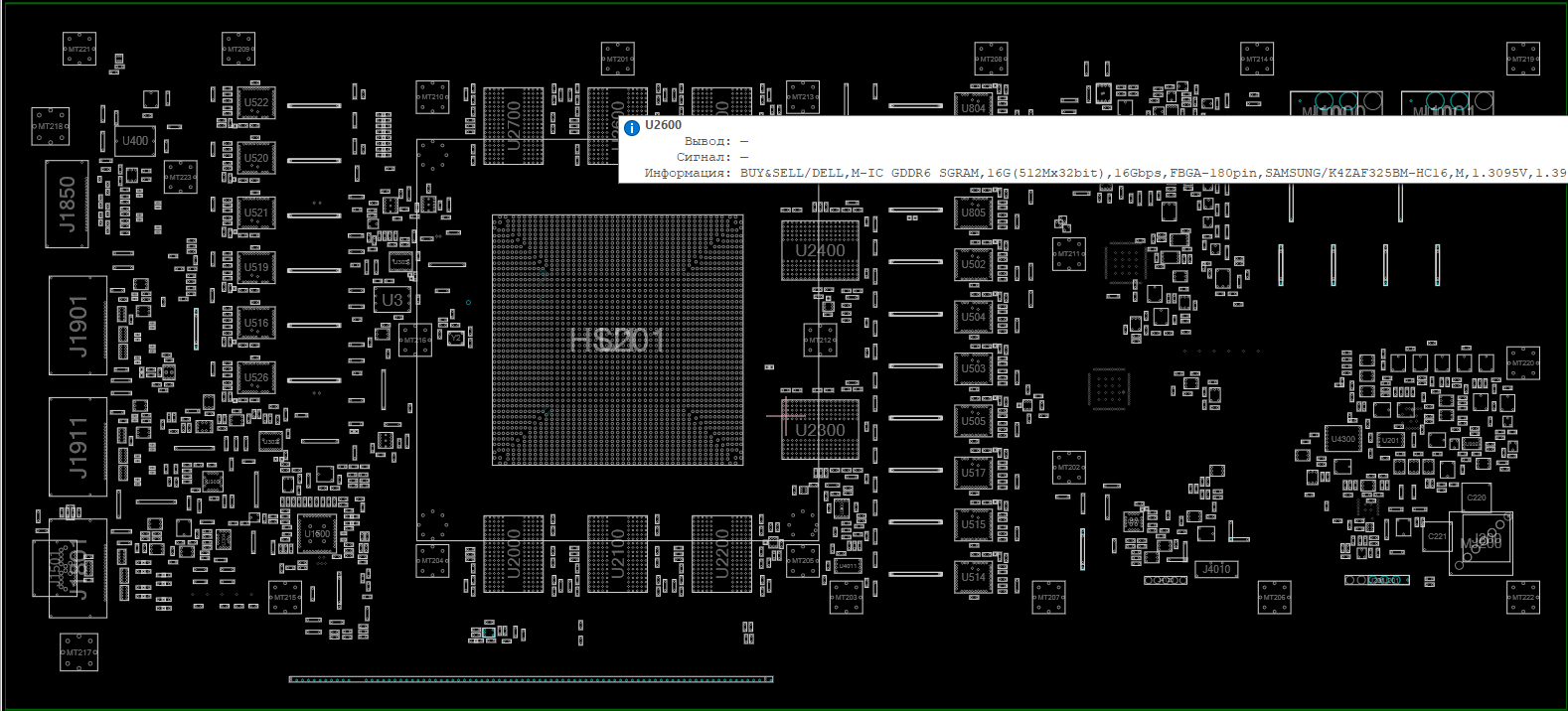Select the U522 chip on the board
The height and width of the screenshot is (711, 1568).
click(255, 103)
